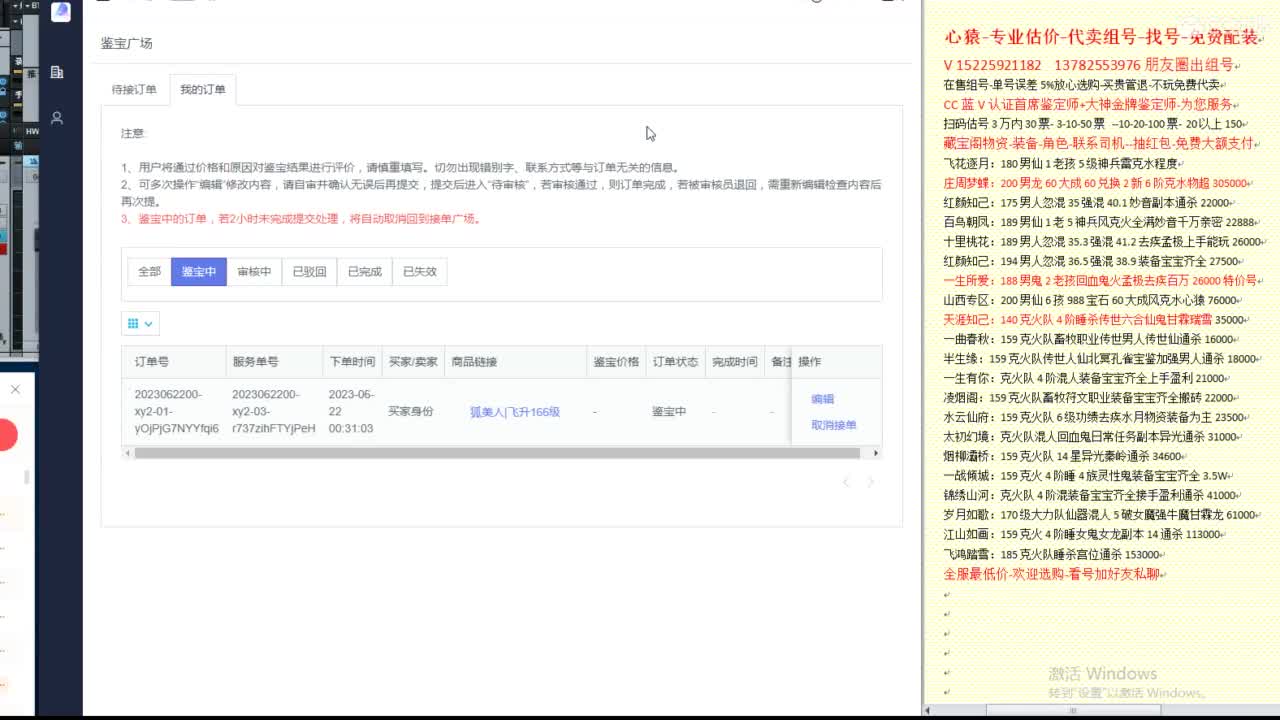
Task: Enable the 已完成 filter
Action: click(365, 271)
